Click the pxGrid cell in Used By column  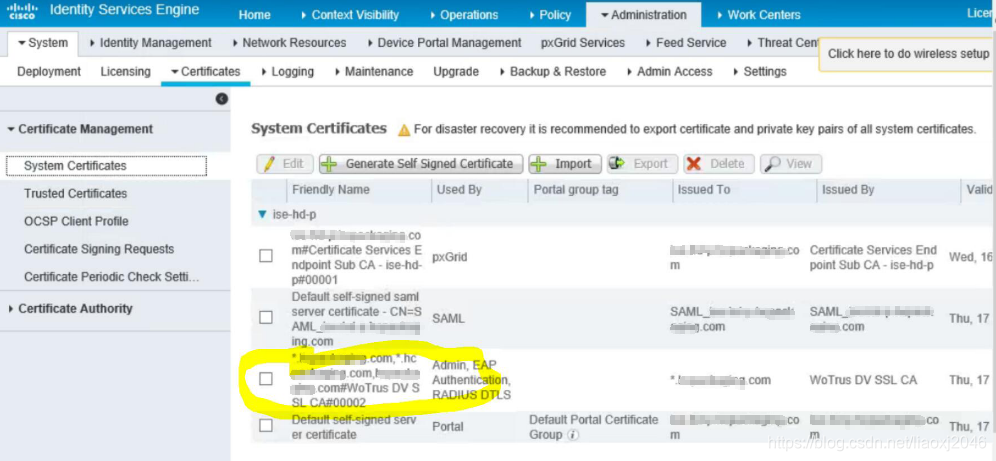(x=449, y=257)
